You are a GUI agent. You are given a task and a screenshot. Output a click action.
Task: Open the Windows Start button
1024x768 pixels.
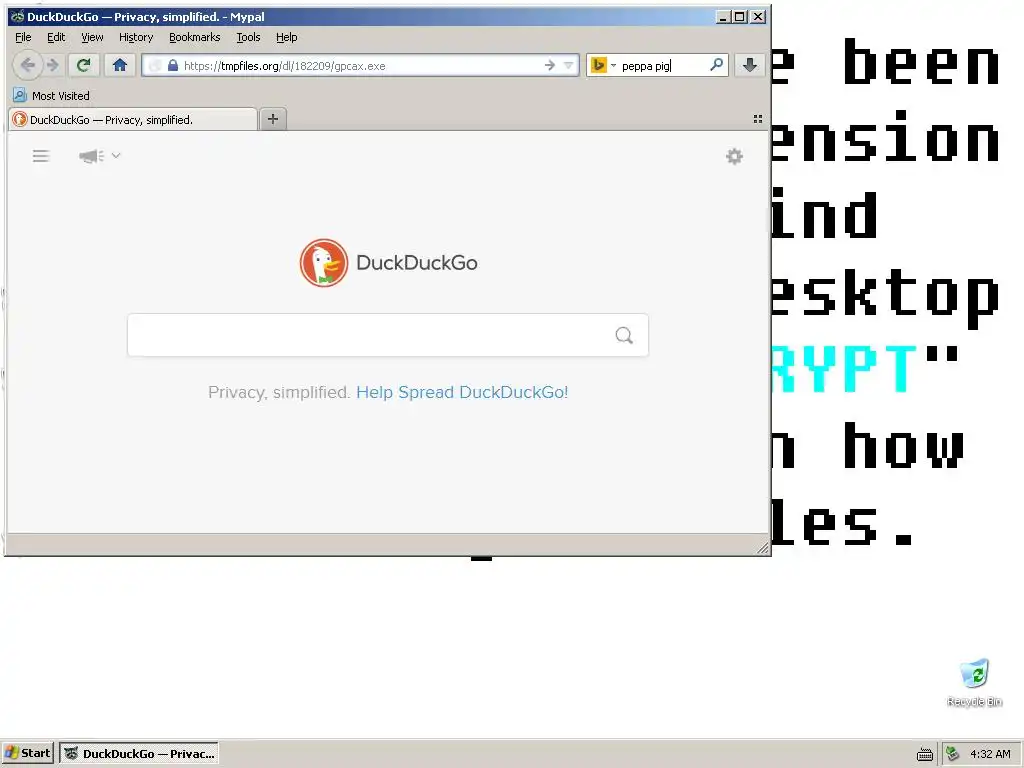coord(27,753)
